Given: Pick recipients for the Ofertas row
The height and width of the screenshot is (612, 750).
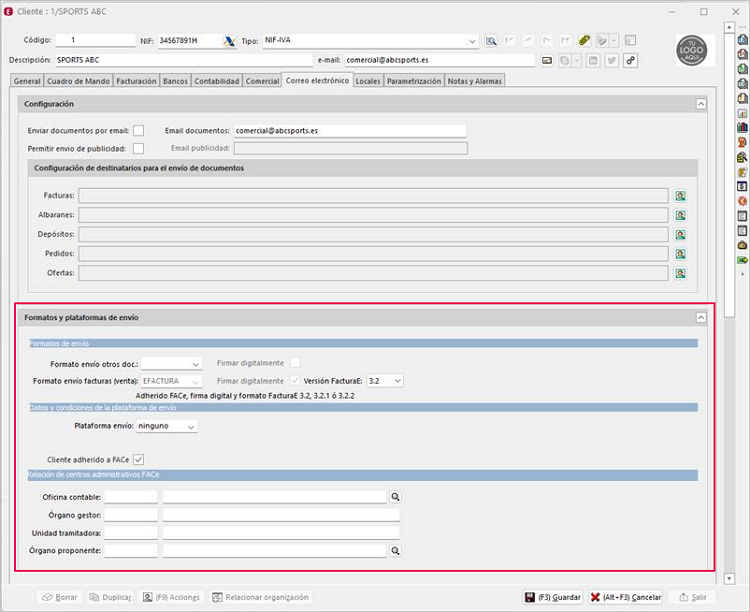Looking at the screenshot, I should (x=680, y=273).
